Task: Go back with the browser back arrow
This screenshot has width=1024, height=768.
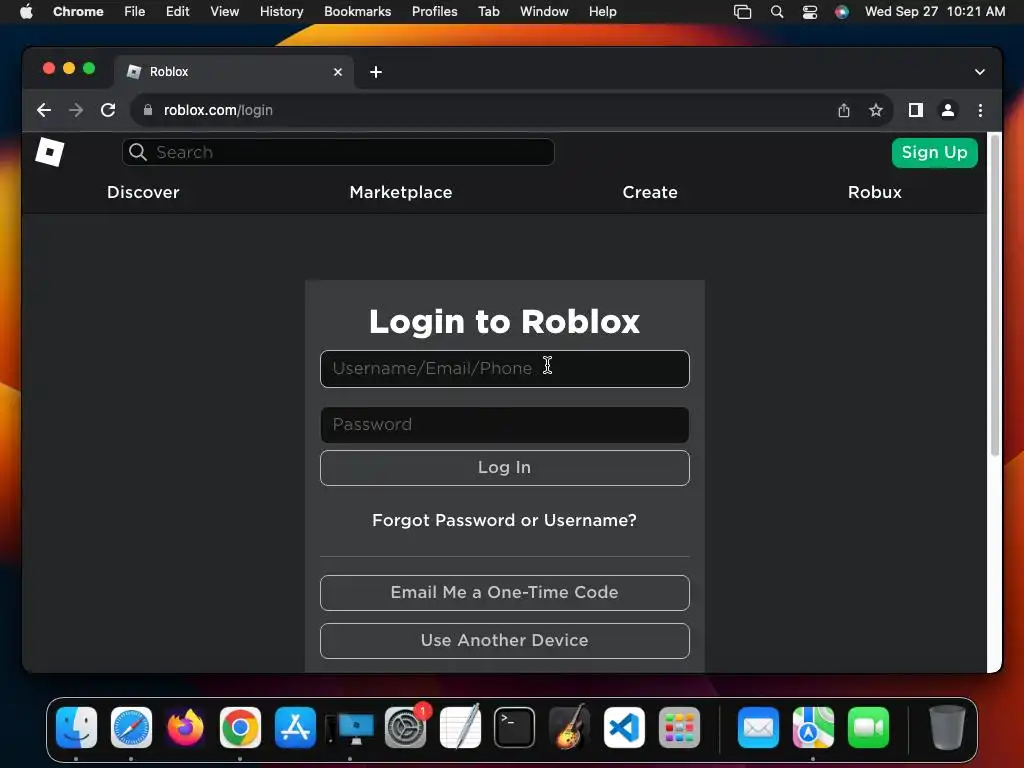Action: (44, 110)
